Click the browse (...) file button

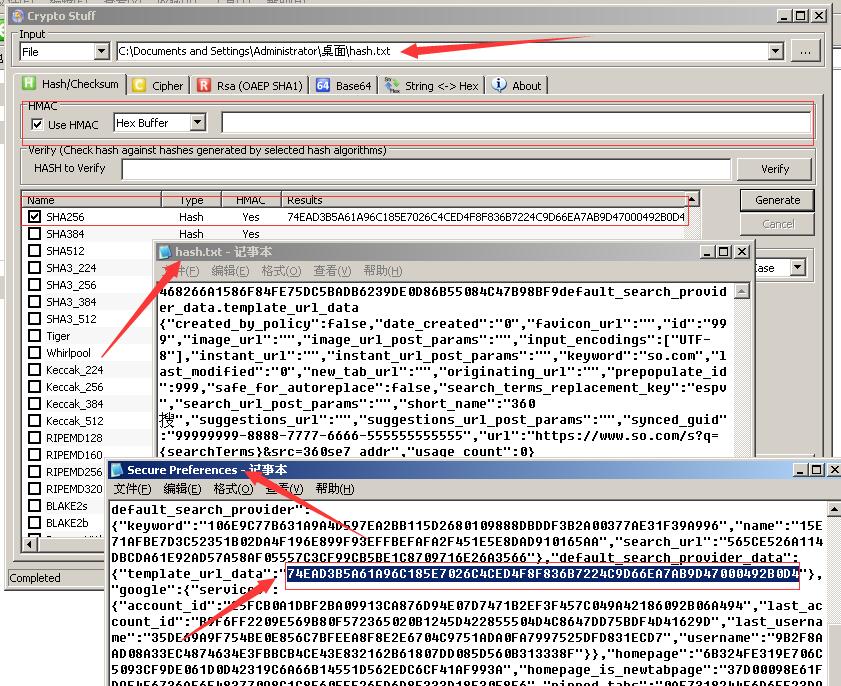(805, 52)
